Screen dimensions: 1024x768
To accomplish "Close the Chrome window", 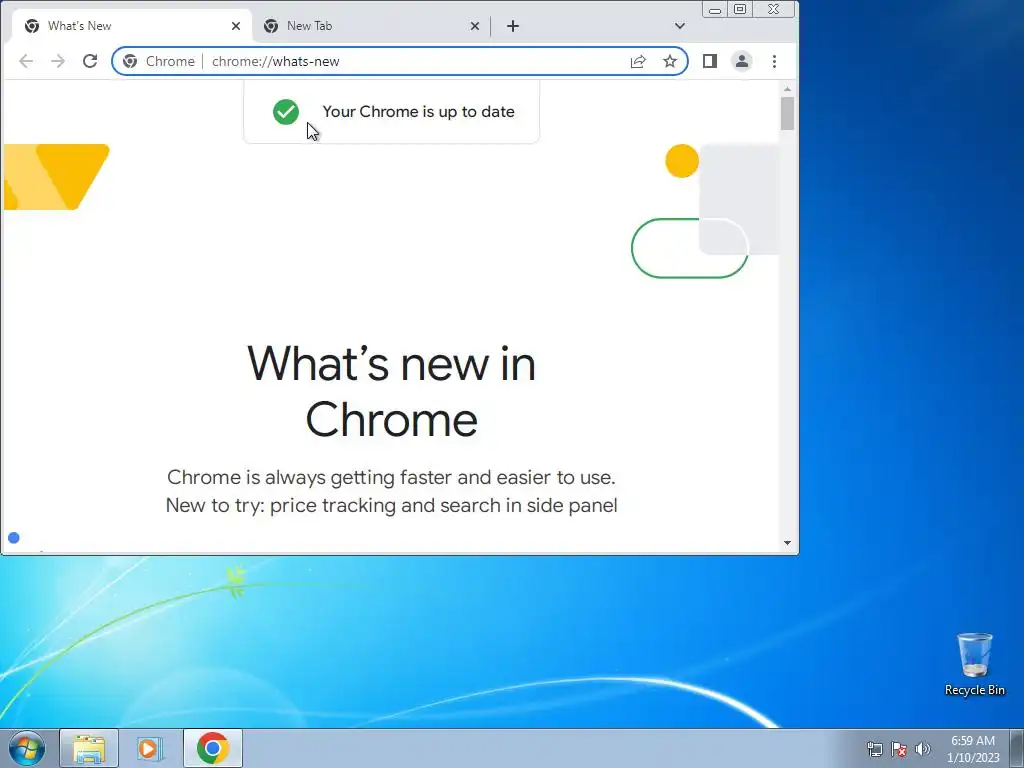I will tap(774, 9).
